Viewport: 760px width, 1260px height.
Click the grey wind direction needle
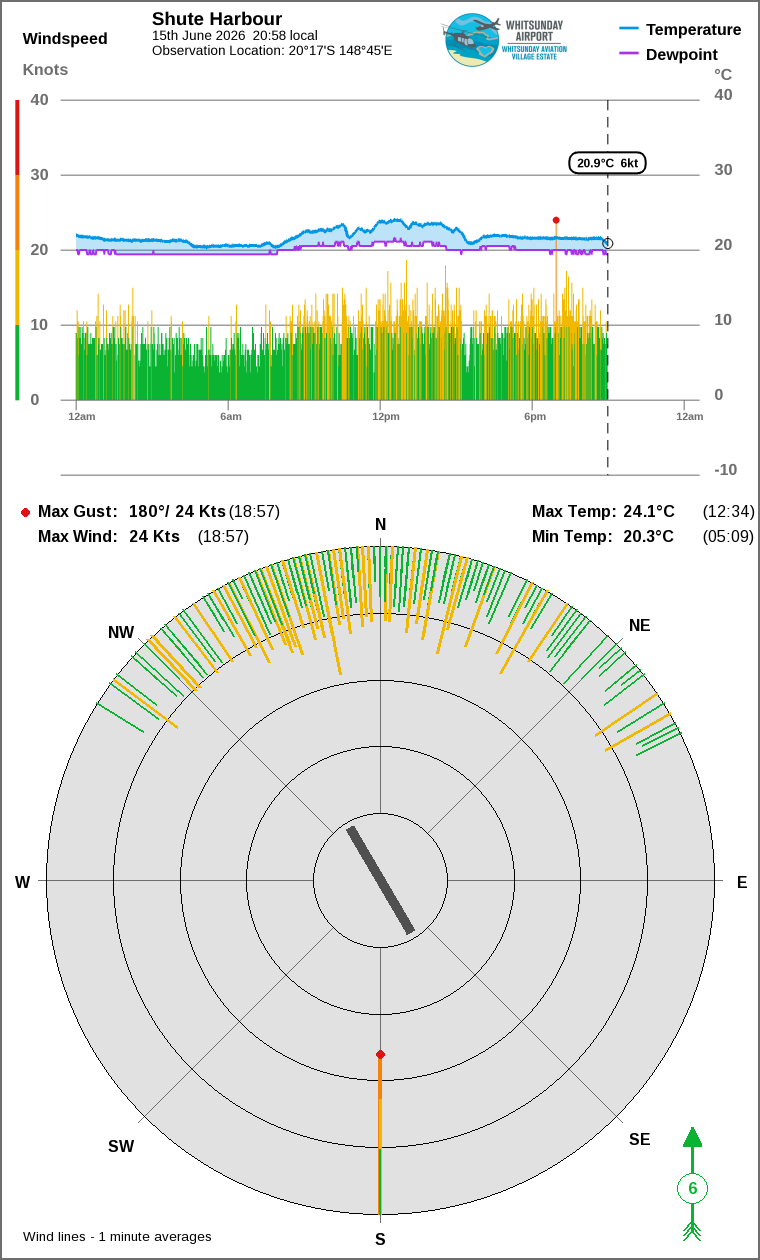tap(380, 880)
